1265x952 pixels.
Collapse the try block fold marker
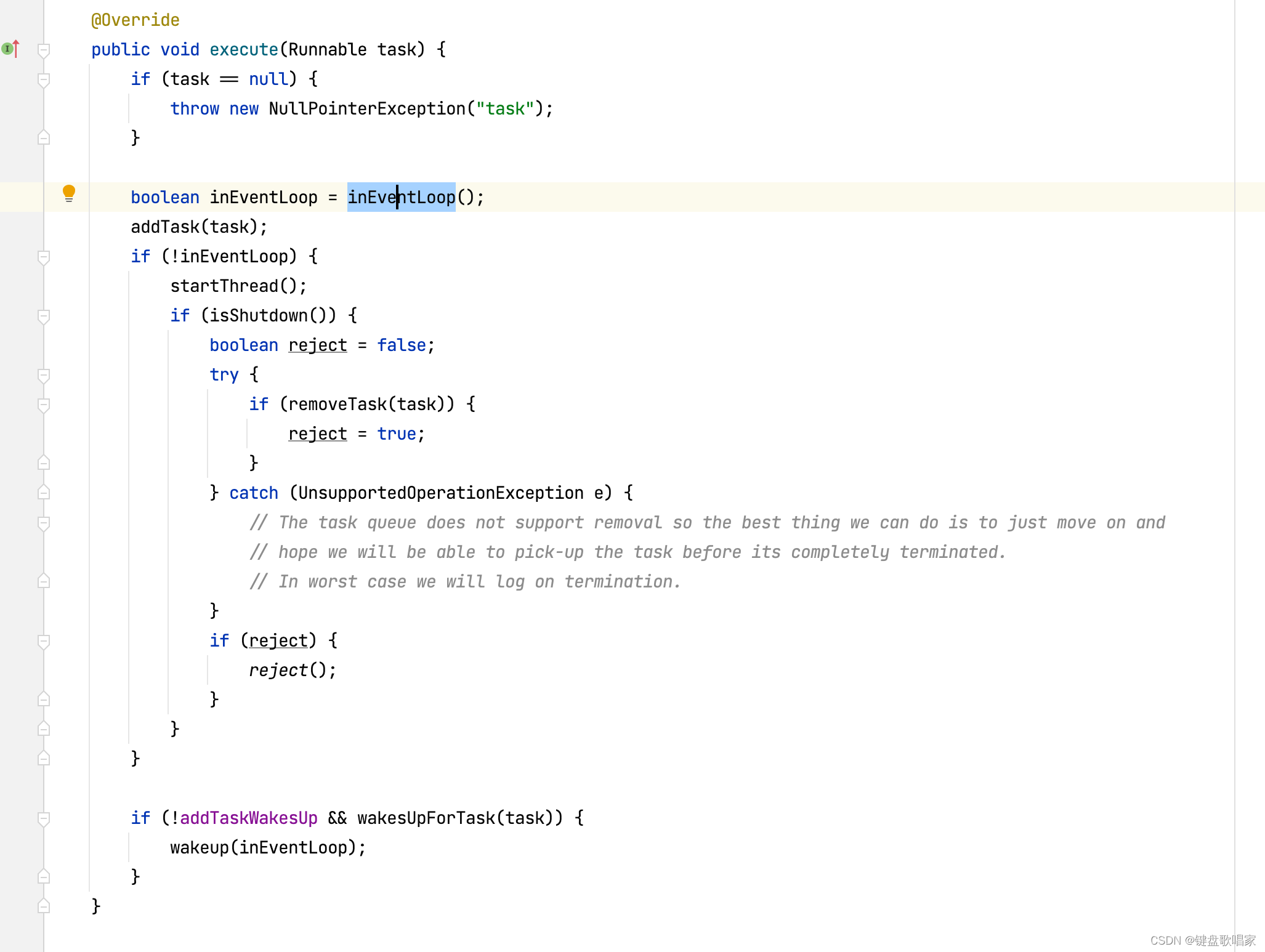pyautogui.click(x=44, y=375)
